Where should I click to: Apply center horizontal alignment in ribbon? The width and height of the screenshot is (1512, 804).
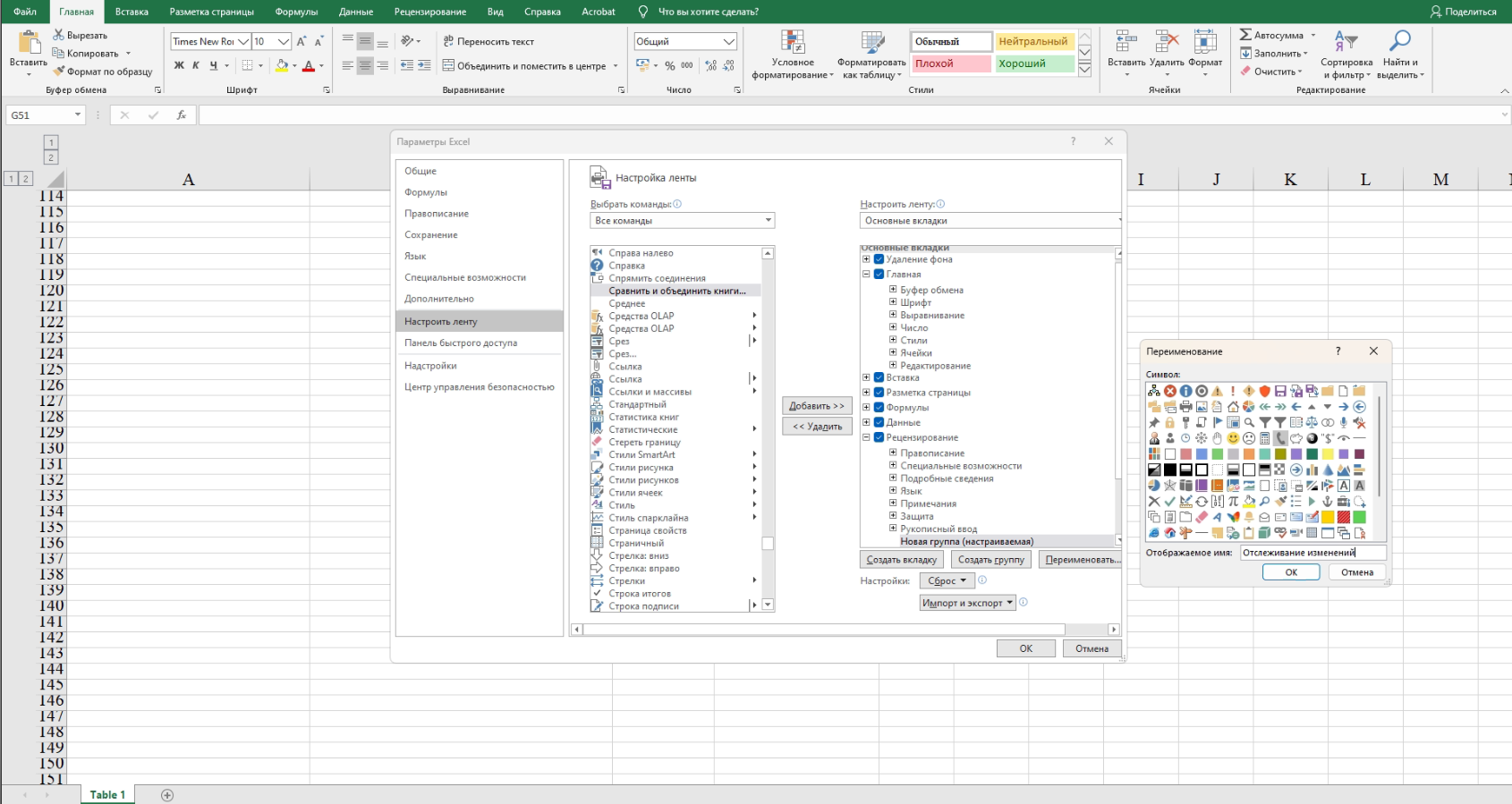(x=365, y=65)
